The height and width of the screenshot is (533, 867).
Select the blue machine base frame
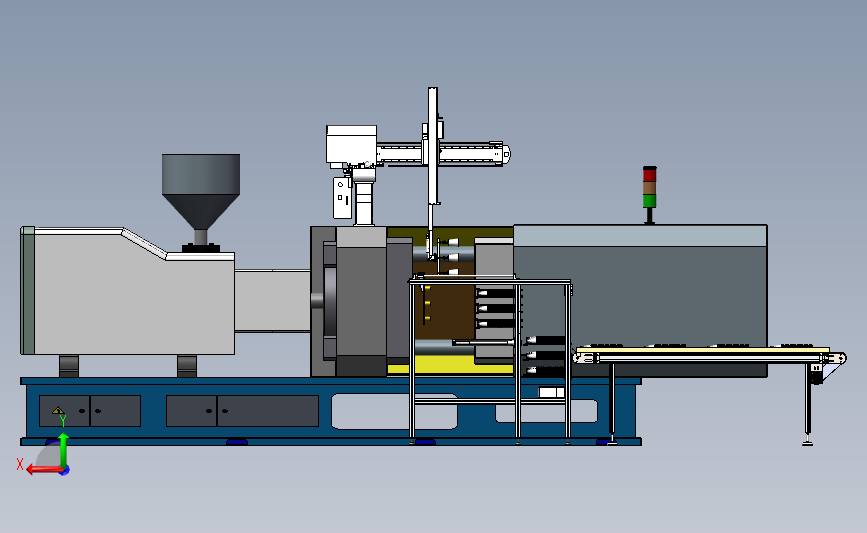coord(331,411)
